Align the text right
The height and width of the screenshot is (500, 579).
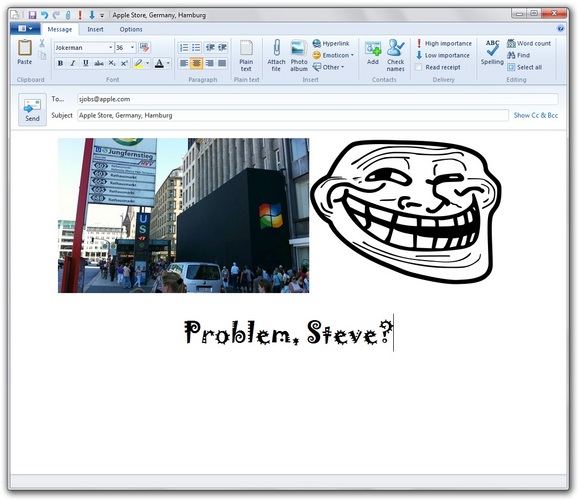click(x=210, y=64)
